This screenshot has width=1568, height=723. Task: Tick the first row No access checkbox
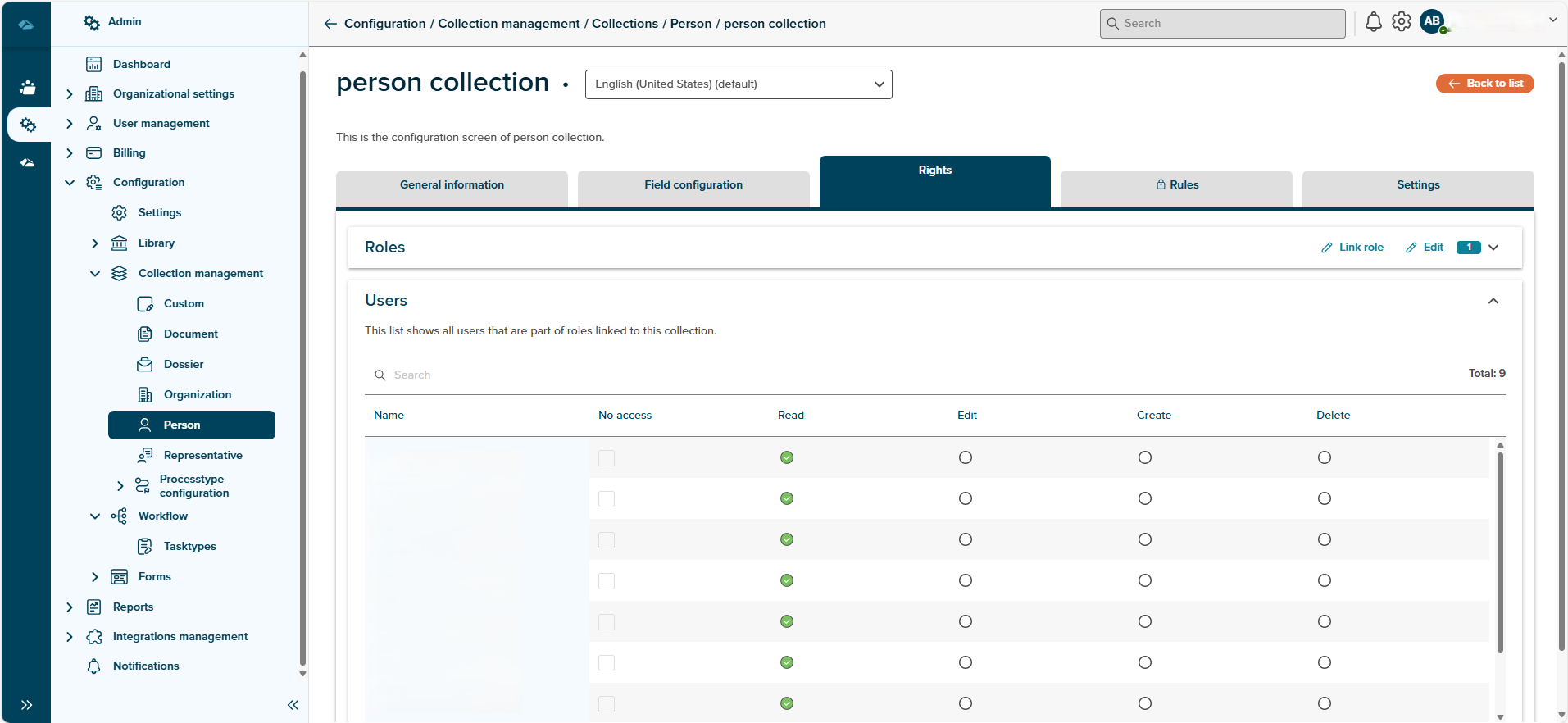click(x=607, y=458)
